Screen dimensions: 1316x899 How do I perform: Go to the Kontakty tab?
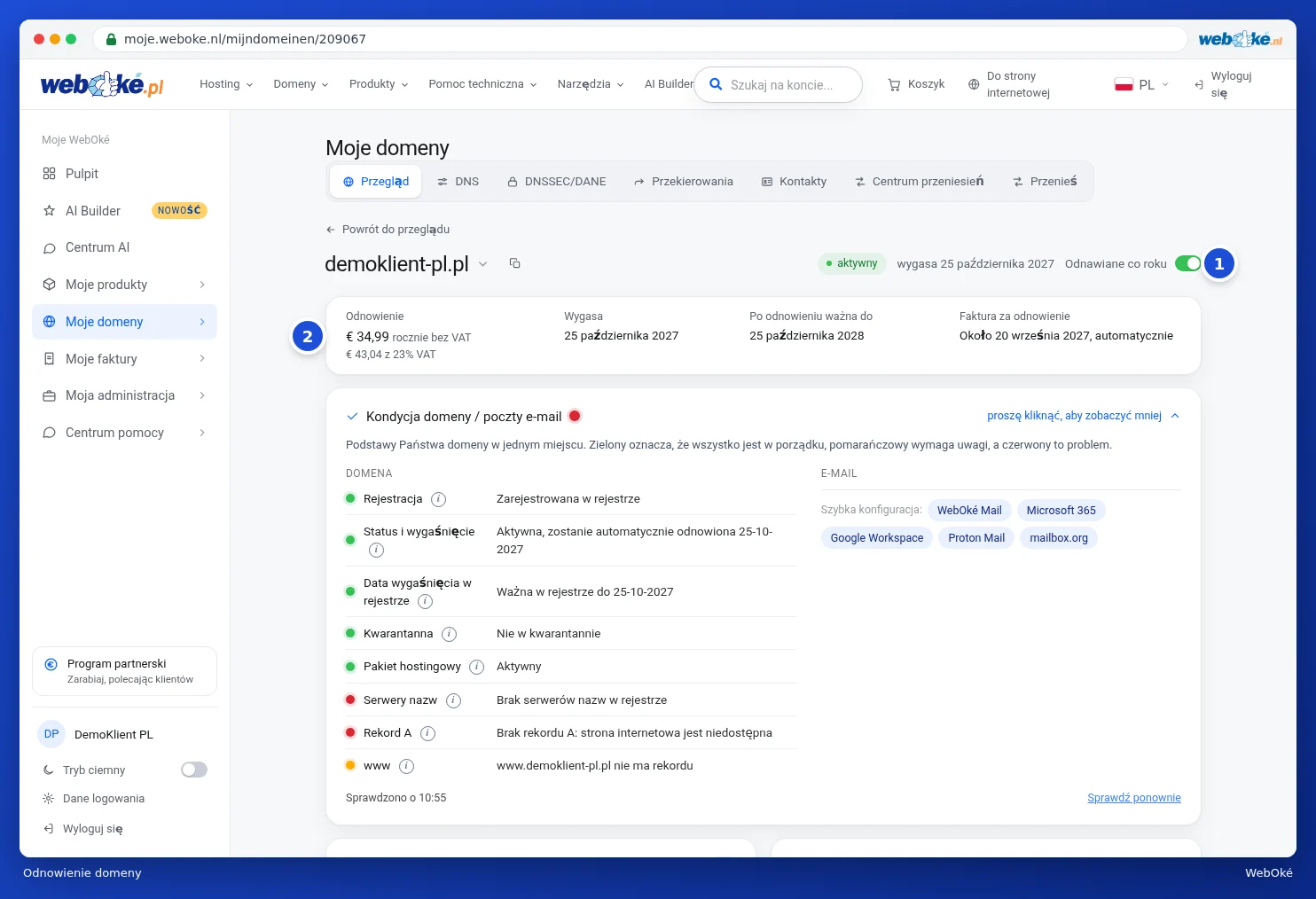(795, 182)
